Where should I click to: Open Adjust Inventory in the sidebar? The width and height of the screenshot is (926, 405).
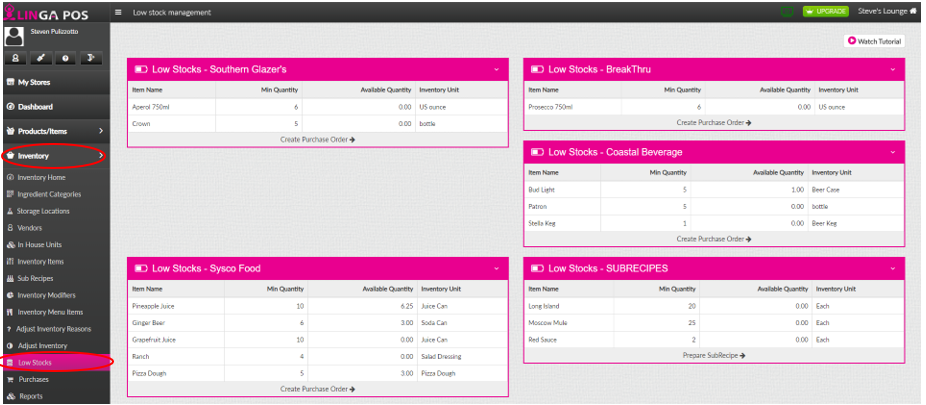point(42,345)
